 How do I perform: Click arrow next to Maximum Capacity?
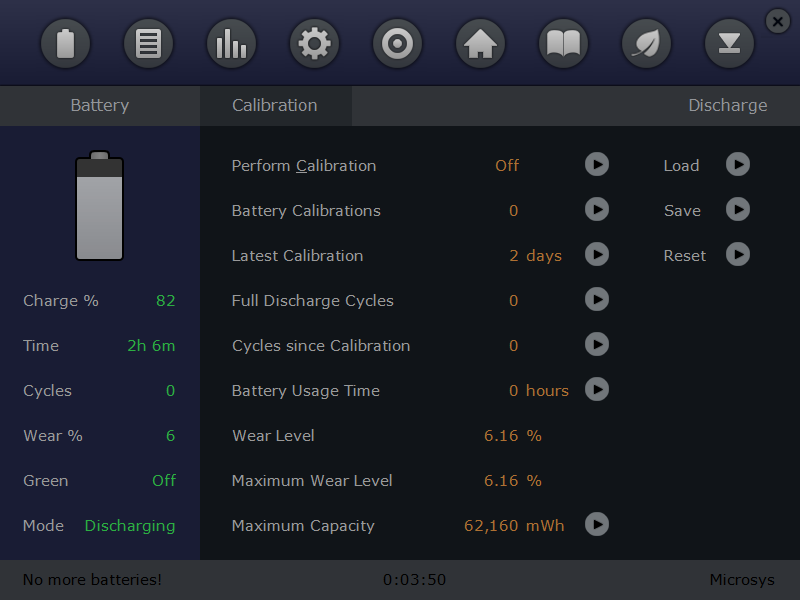(597, 524)
